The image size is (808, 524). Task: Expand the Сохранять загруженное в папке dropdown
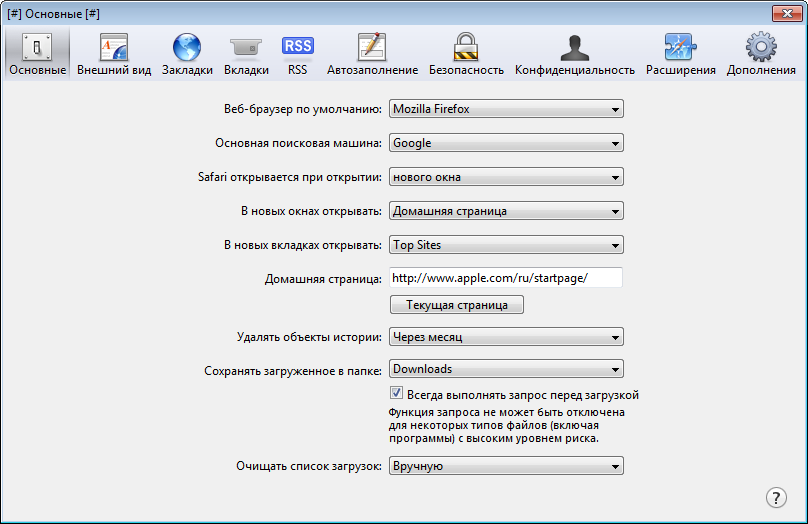[x=506, y=369]
